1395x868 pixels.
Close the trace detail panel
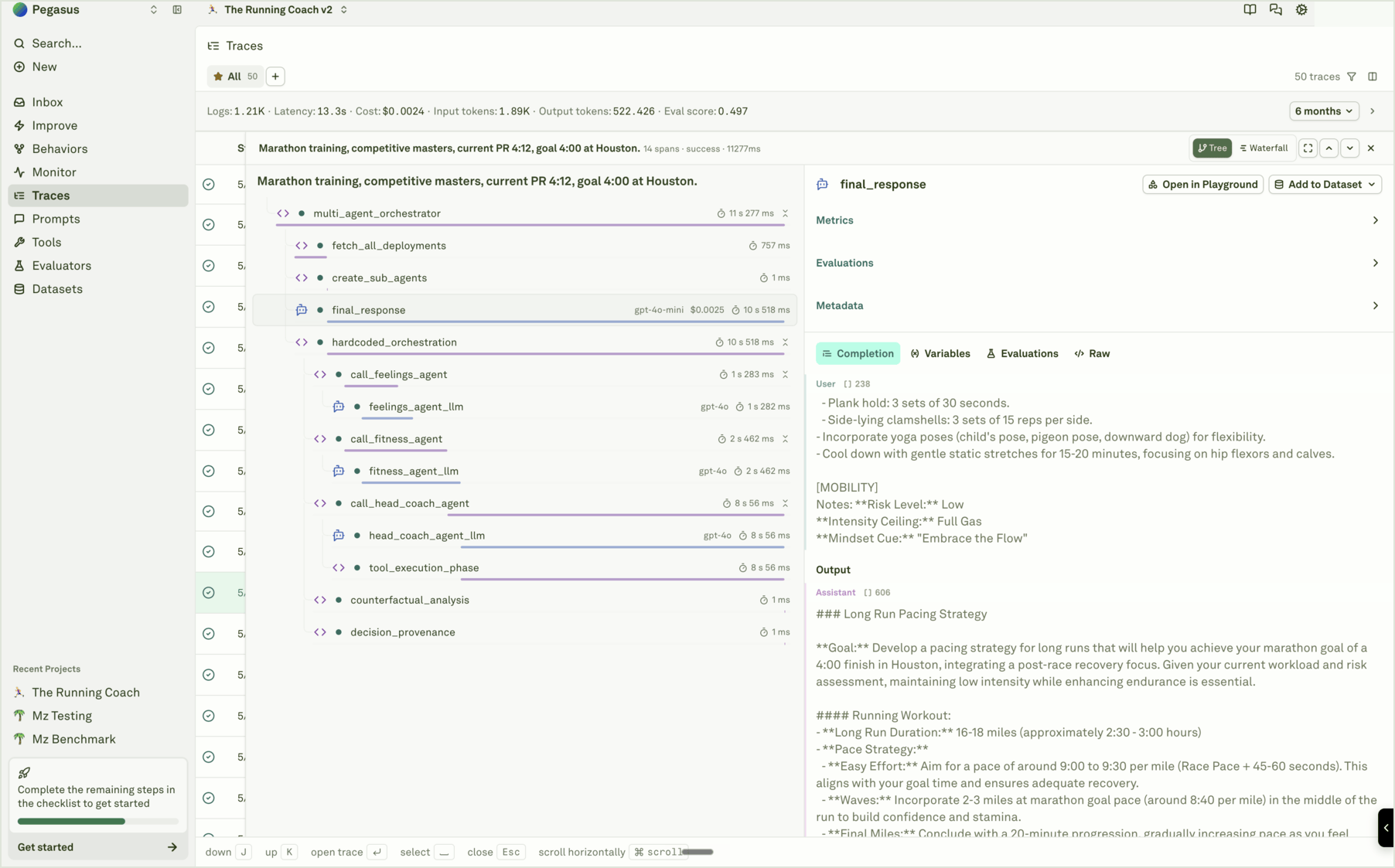[x=1371, y=148]
